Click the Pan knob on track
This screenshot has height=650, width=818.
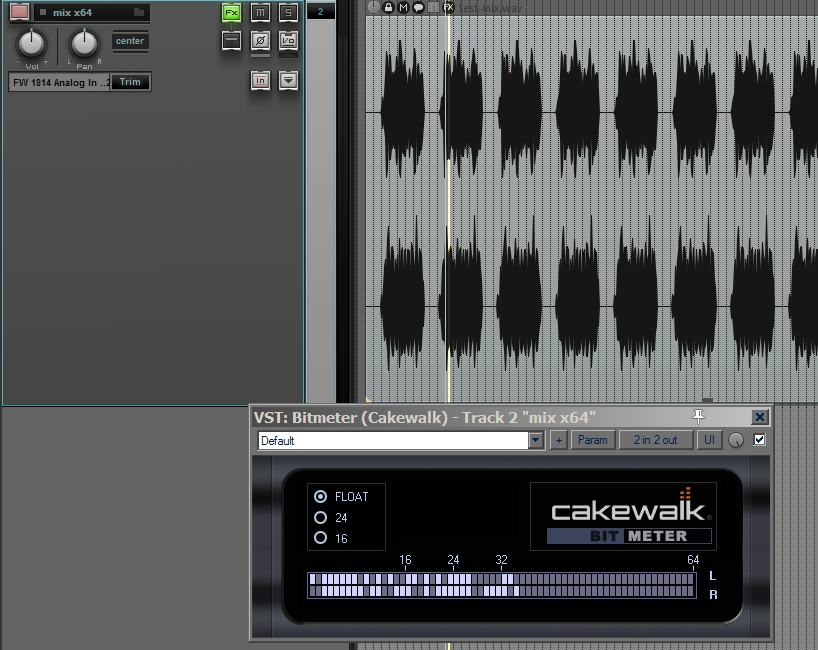point(84,43)
